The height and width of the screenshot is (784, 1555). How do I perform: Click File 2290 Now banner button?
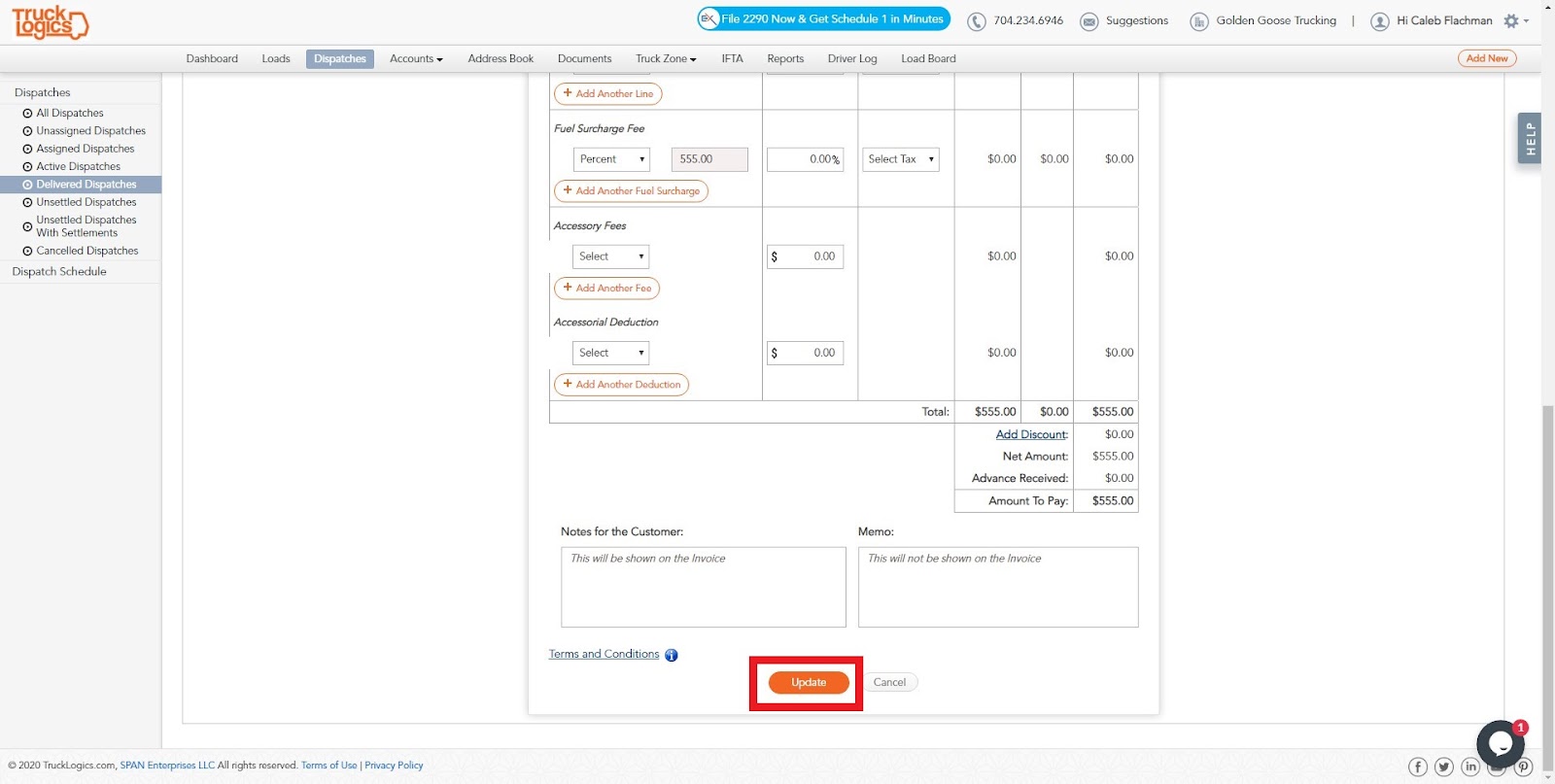click(823, 19)
